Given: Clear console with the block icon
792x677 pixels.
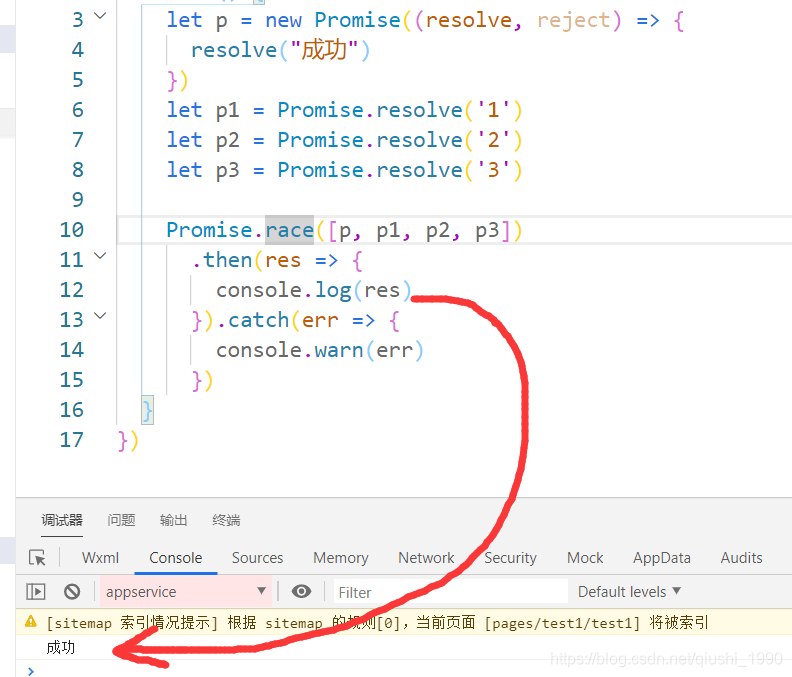Looking at the screenshot, I should 72,592.
